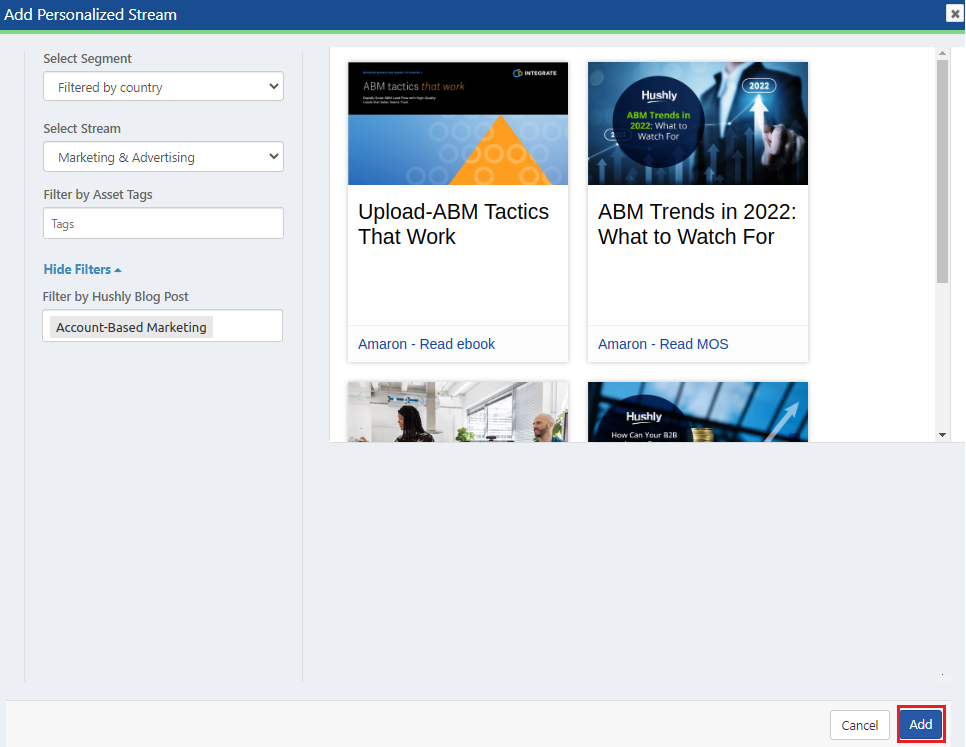Cancel the personalized stream dialog
Image resolution: width=966 pixels, height=747 pixels.
pyautogui.click(x=859, y=725)
